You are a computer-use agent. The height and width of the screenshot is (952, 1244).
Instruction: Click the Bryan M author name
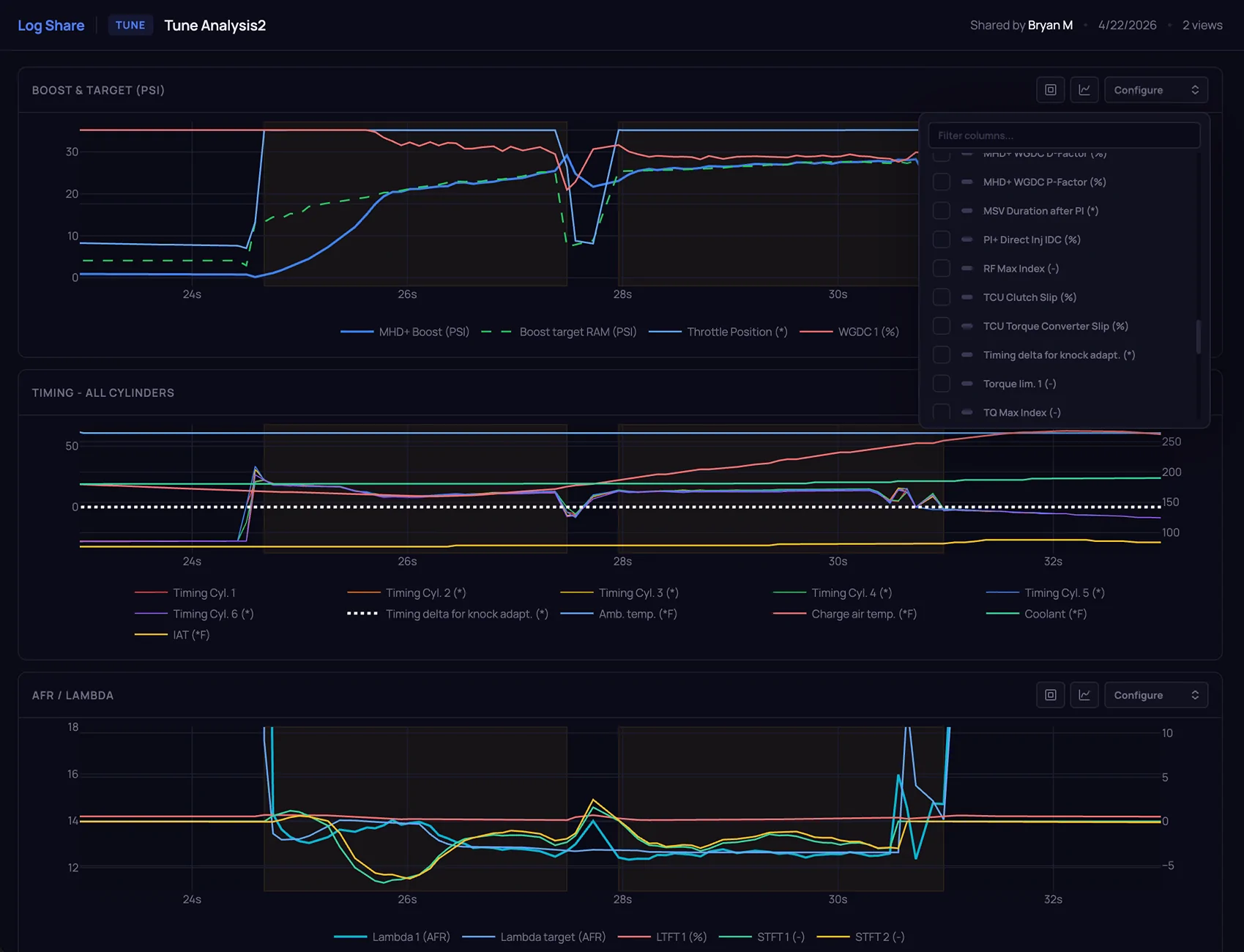coord(1050,25)
